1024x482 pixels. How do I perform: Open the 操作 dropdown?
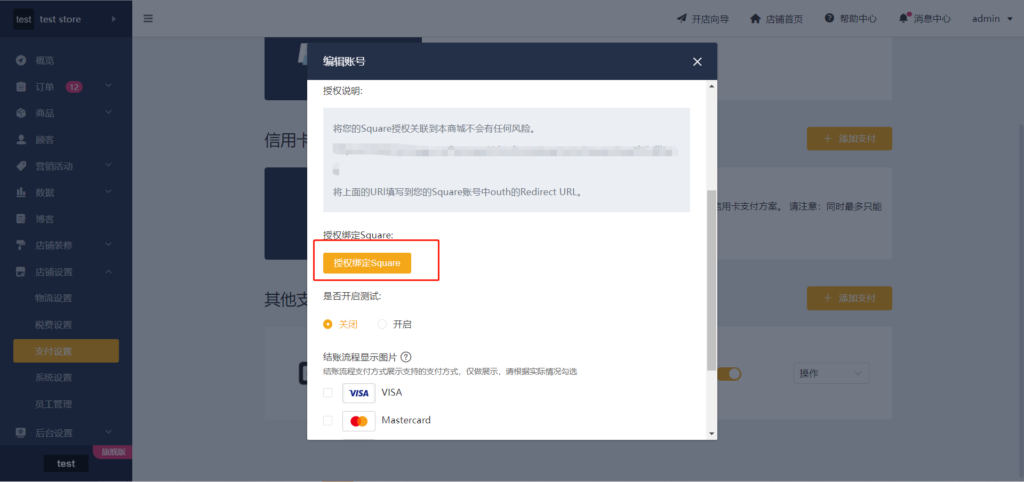pos(831,374)
